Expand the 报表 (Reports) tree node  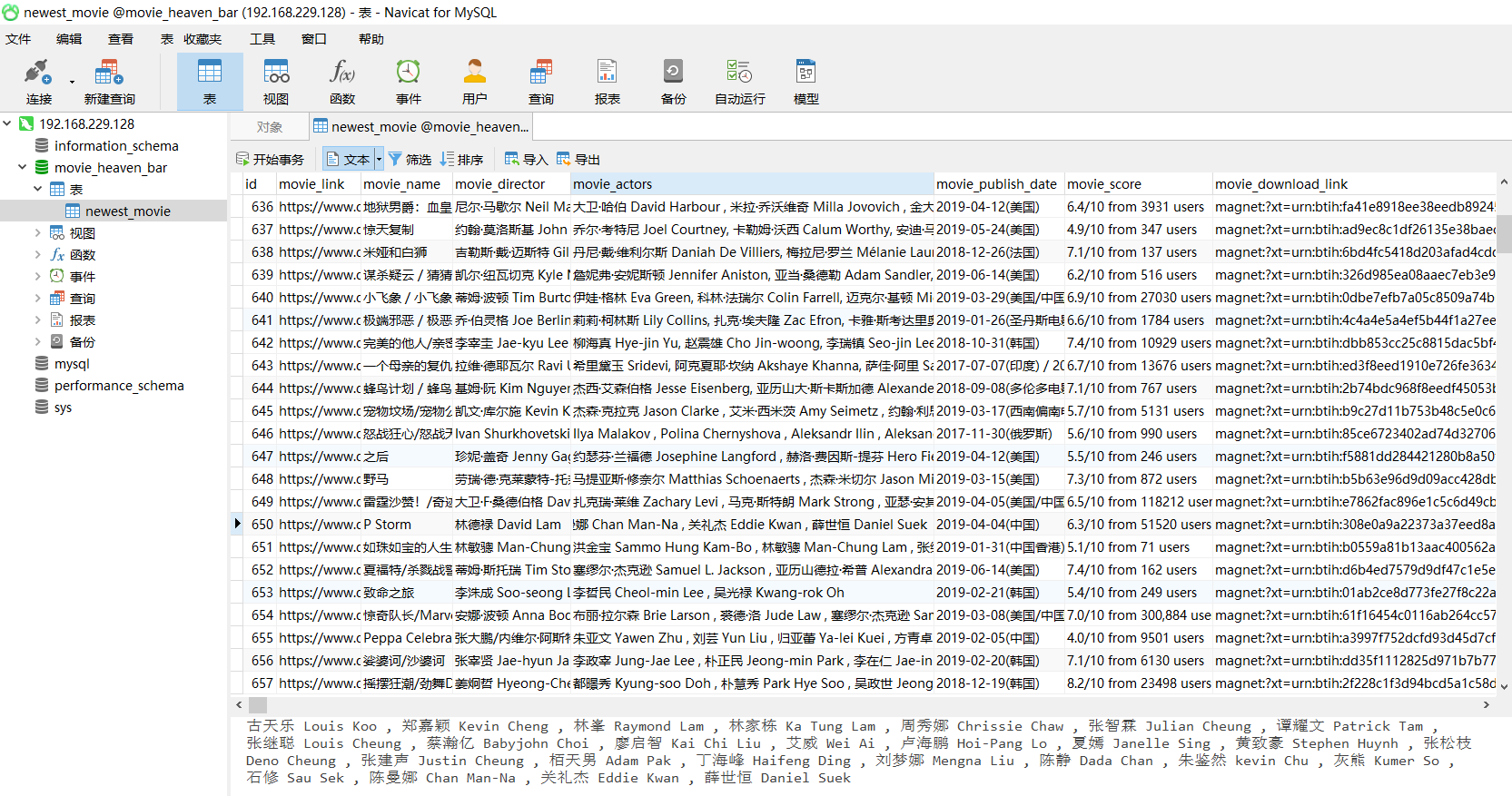[x=37, y=319]
